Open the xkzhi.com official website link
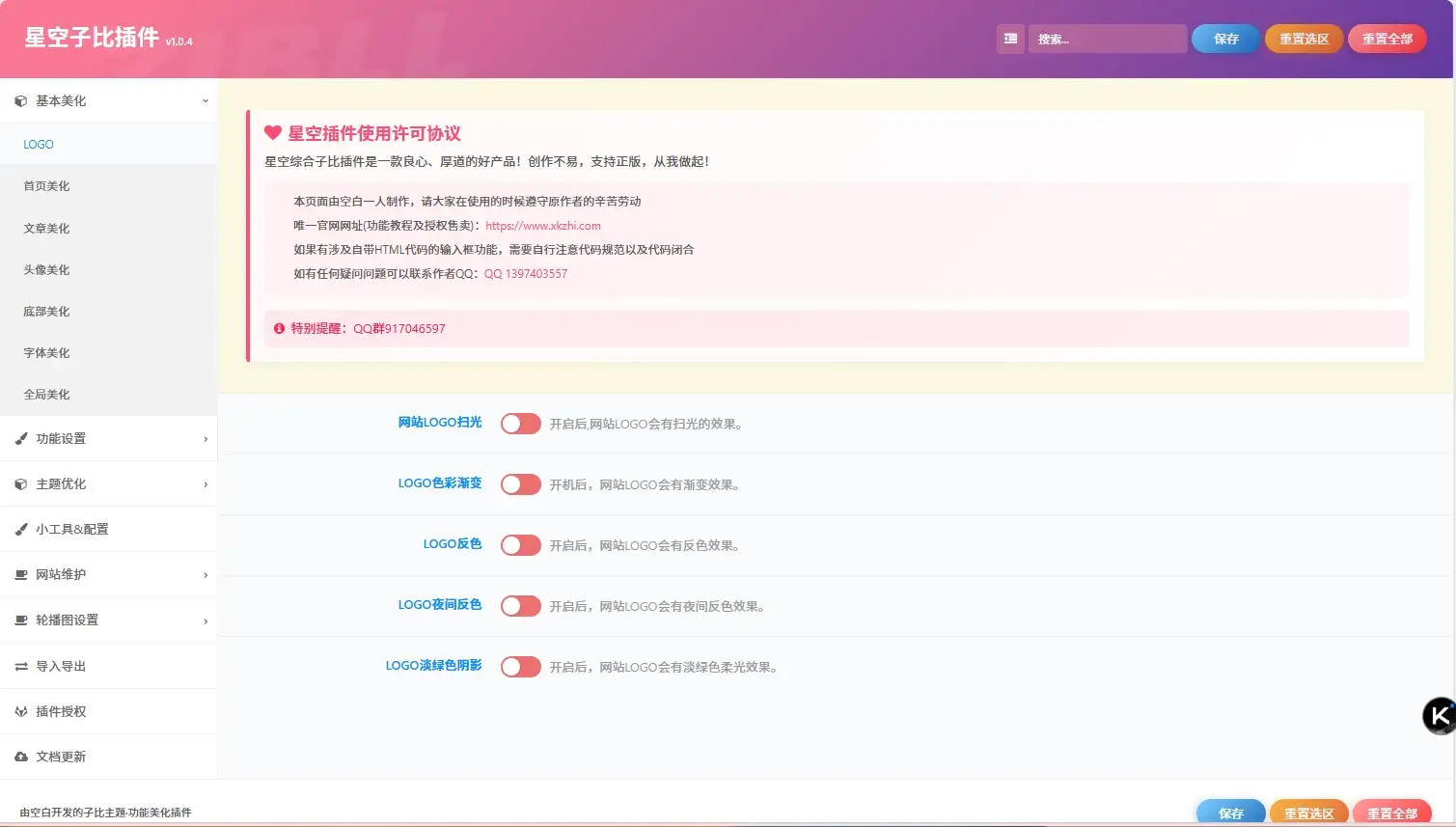Image resolution: width=1456 pixels, height=827 pixels. pyautogui.click(x=542, y=226)
